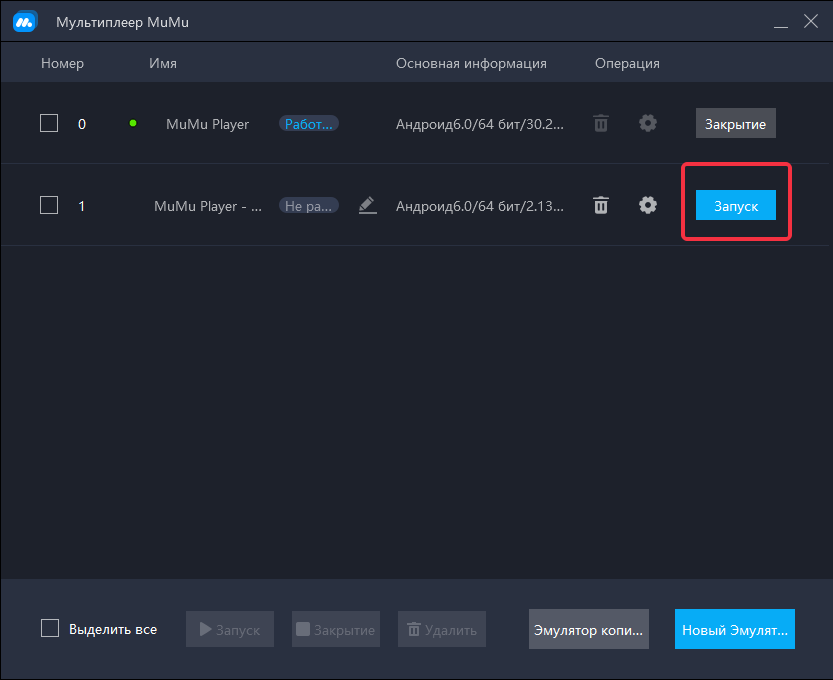Click the 'Не ра...' status badge
Viewport: 833px width, 680px height.
pos(309,206)
